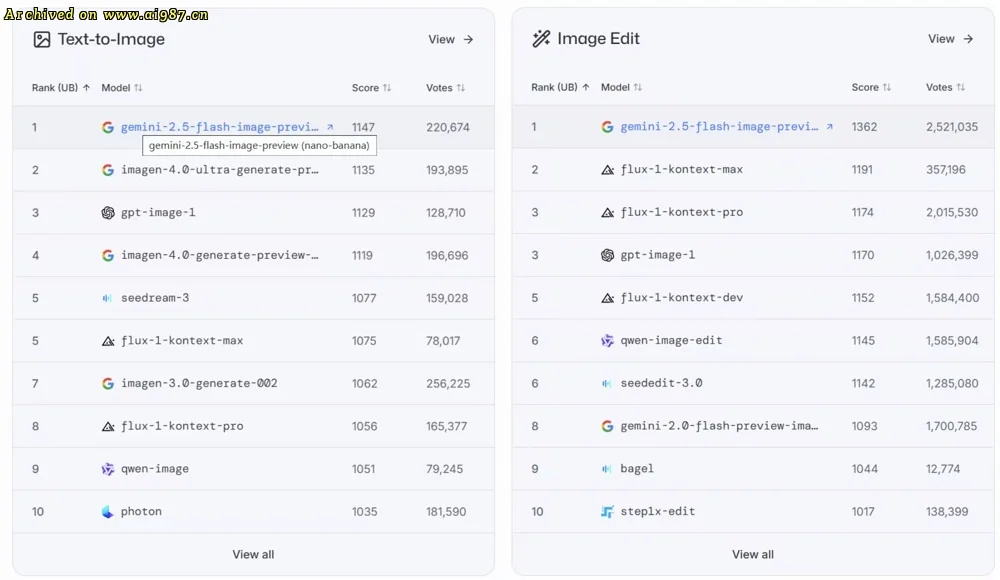Click the 256,225 votes value
Viewport: 1000px width, 580px height.
click(x=448, y=384)
